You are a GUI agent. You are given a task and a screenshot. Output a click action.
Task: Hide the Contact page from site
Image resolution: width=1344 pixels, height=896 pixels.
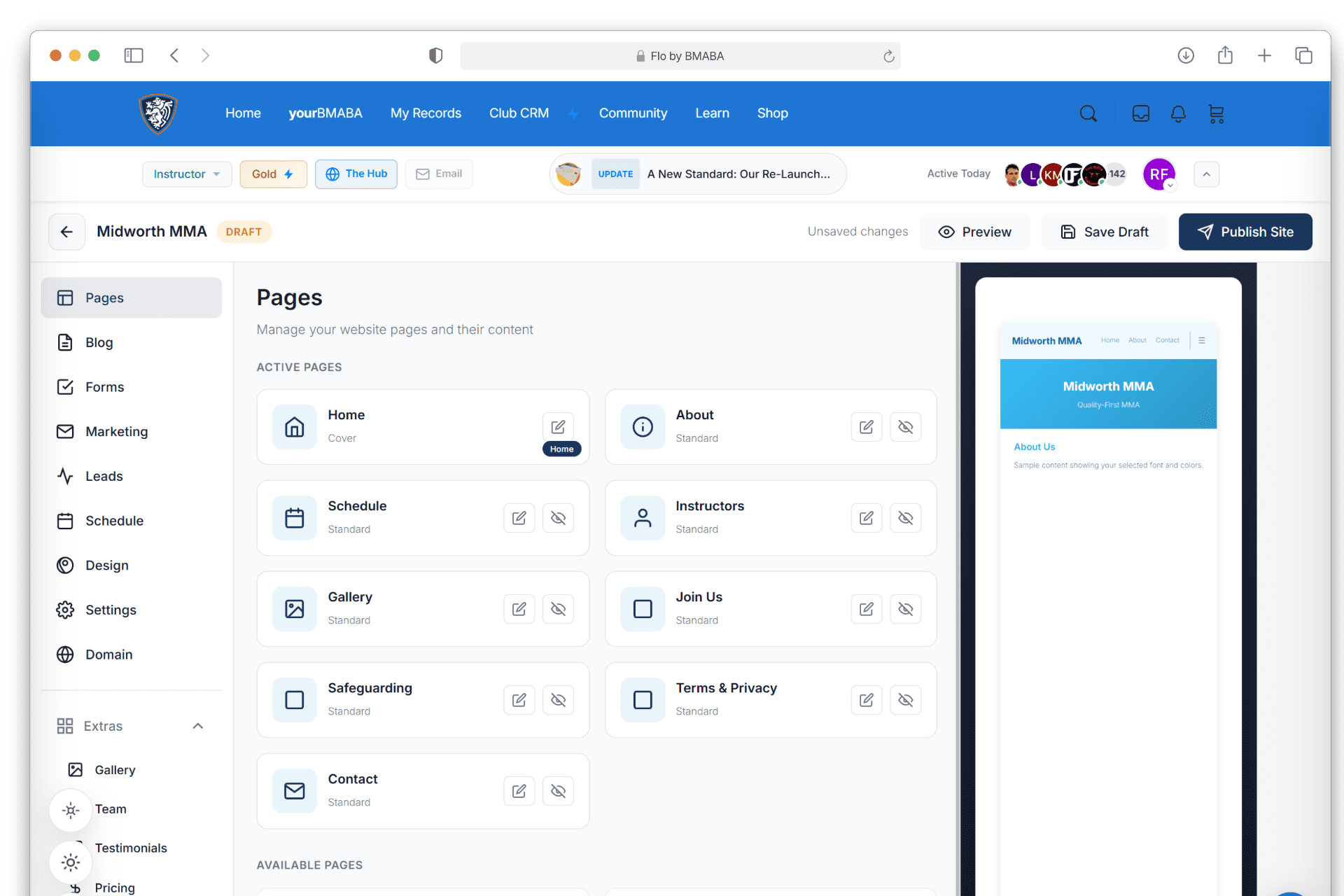(558, 791)
